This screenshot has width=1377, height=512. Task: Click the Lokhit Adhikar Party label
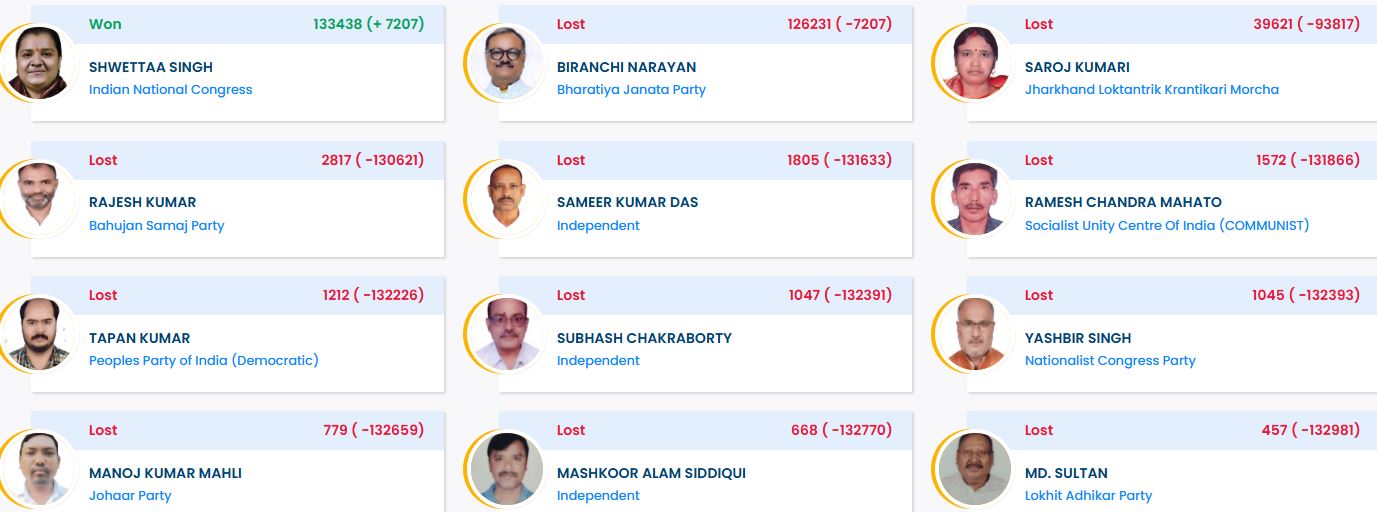click(x=1088, y=496)
